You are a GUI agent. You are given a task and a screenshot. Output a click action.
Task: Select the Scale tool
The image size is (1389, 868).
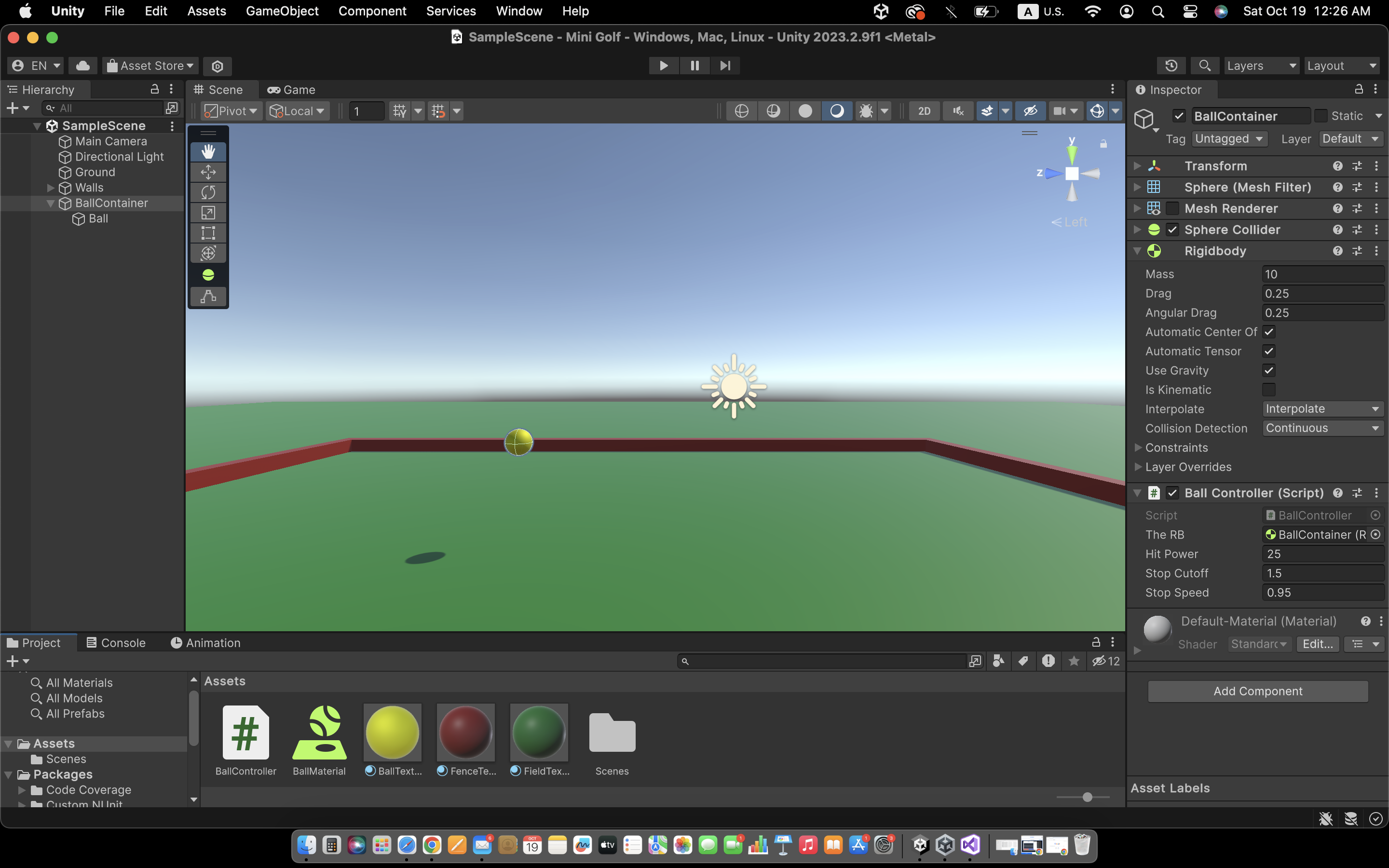pos(208,212)
